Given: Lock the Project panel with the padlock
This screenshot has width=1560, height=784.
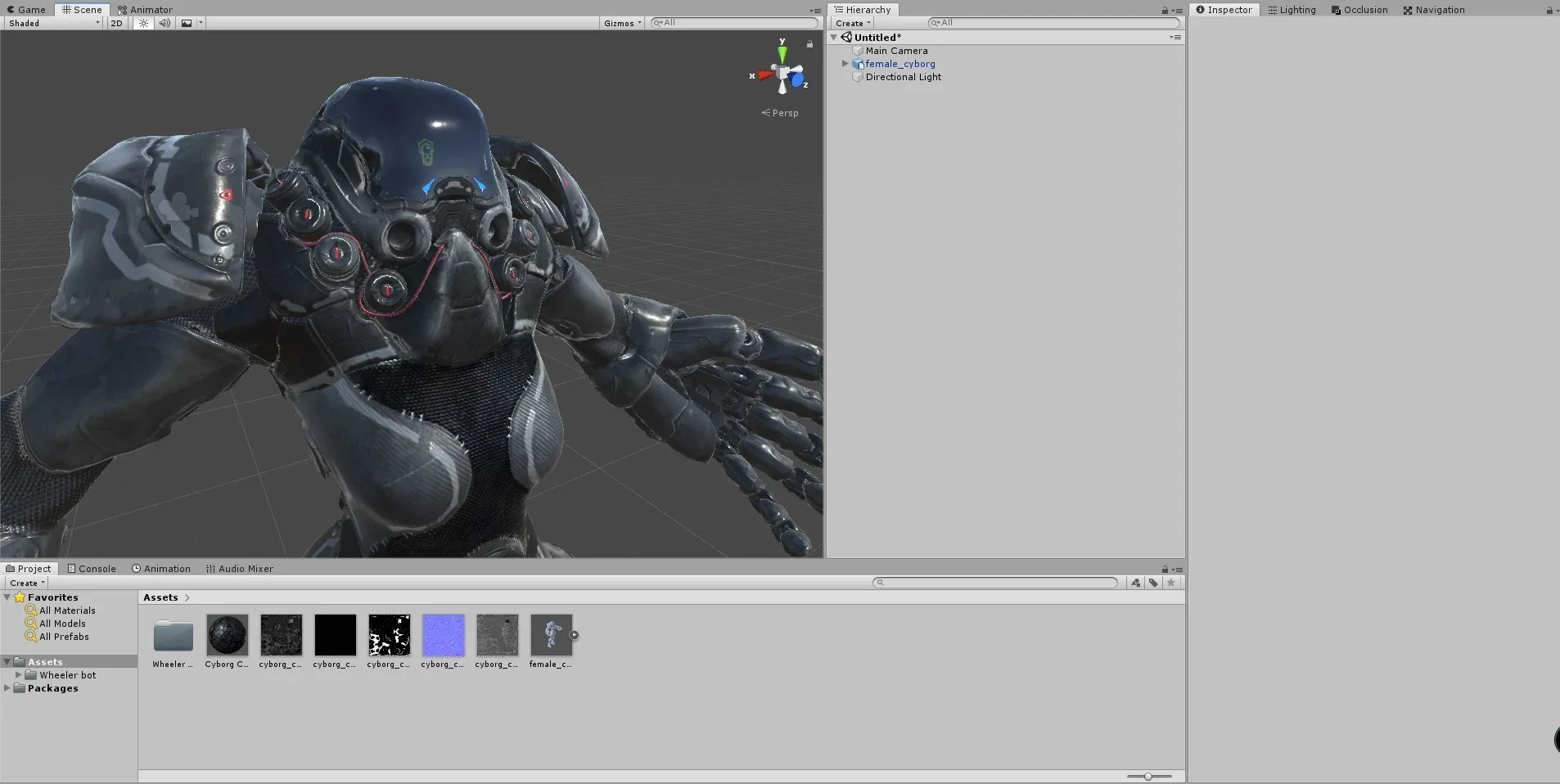Looking at the screenshot, I should pos(1165,570).
